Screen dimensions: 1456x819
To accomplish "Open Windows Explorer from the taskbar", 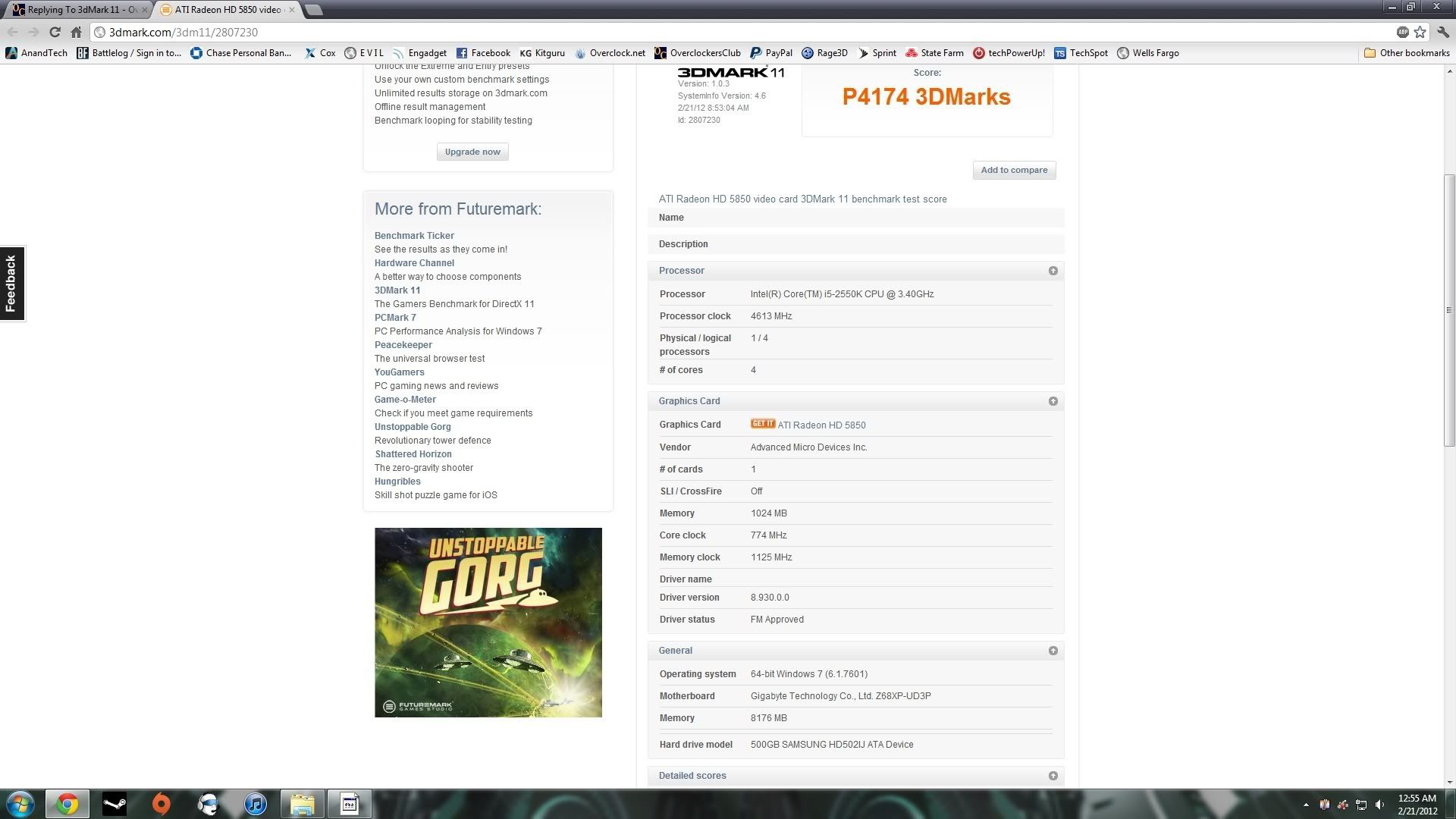I will [303, 804].
